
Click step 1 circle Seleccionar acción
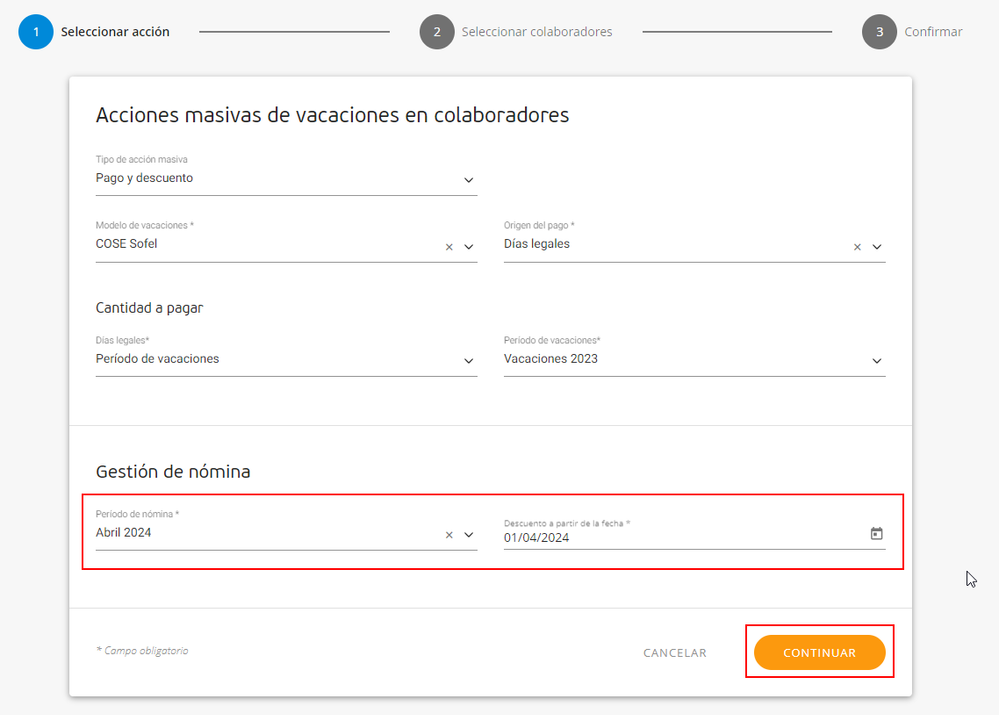coord(36,32)
